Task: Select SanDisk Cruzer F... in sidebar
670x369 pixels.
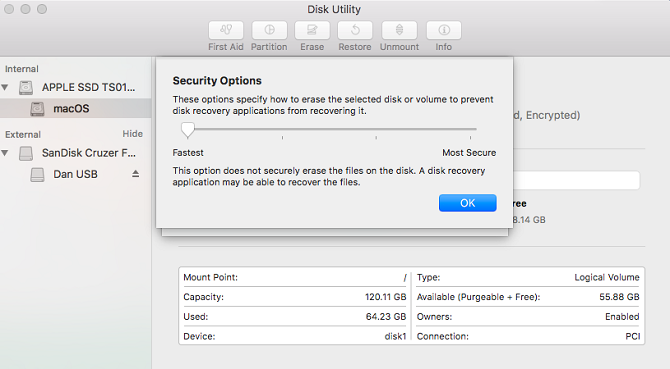Action: click(75, 153)
